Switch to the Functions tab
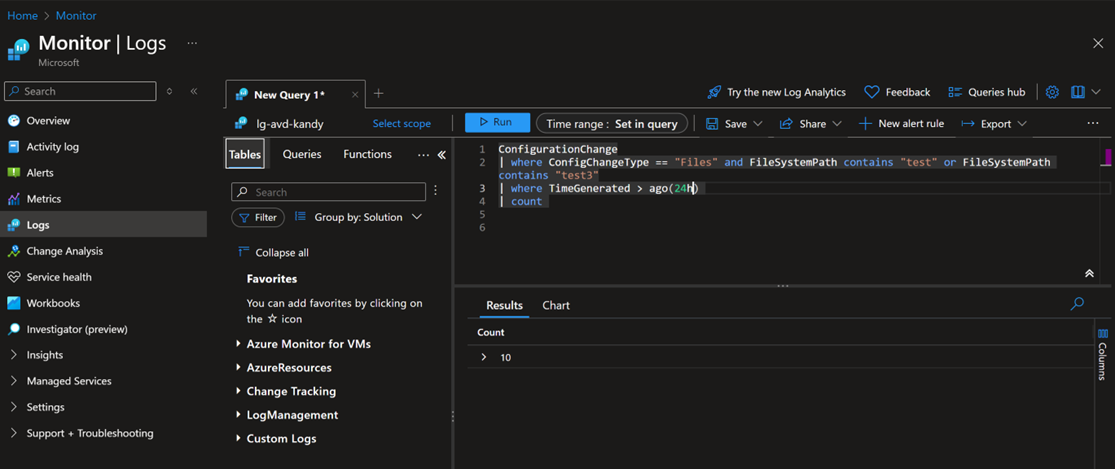1115x469 pixels. click(368, 154)
